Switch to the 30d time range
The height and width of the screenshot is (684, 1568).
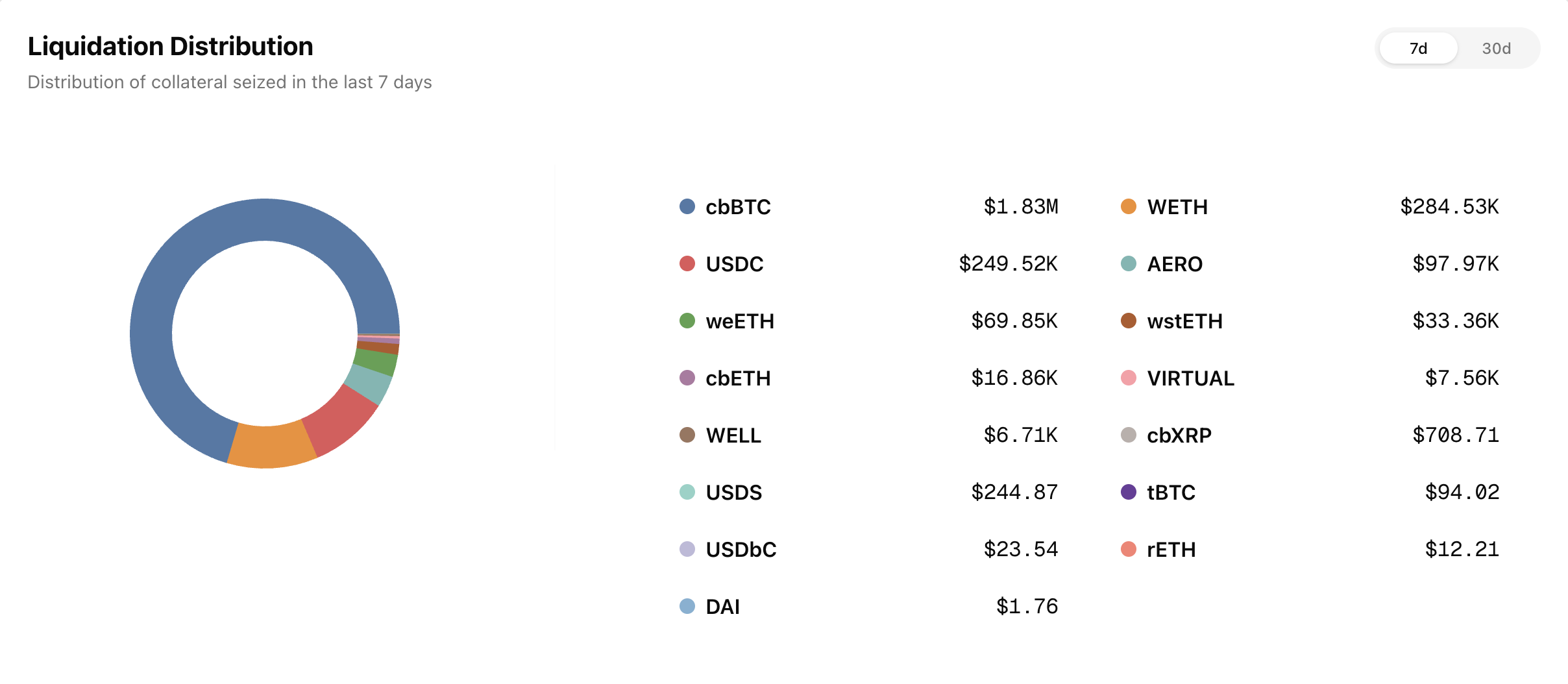[1496, 49]
